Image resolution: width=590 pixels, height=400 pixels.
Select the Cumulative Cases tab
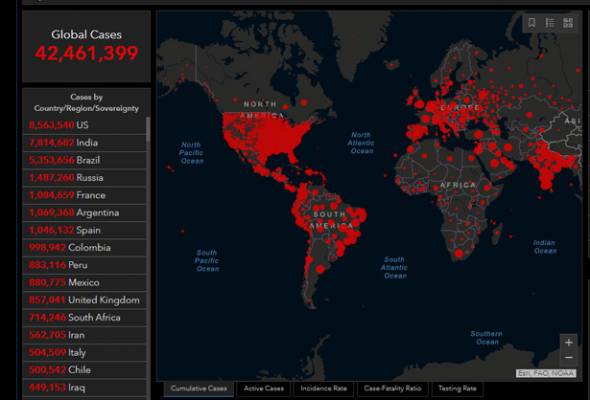199,388
